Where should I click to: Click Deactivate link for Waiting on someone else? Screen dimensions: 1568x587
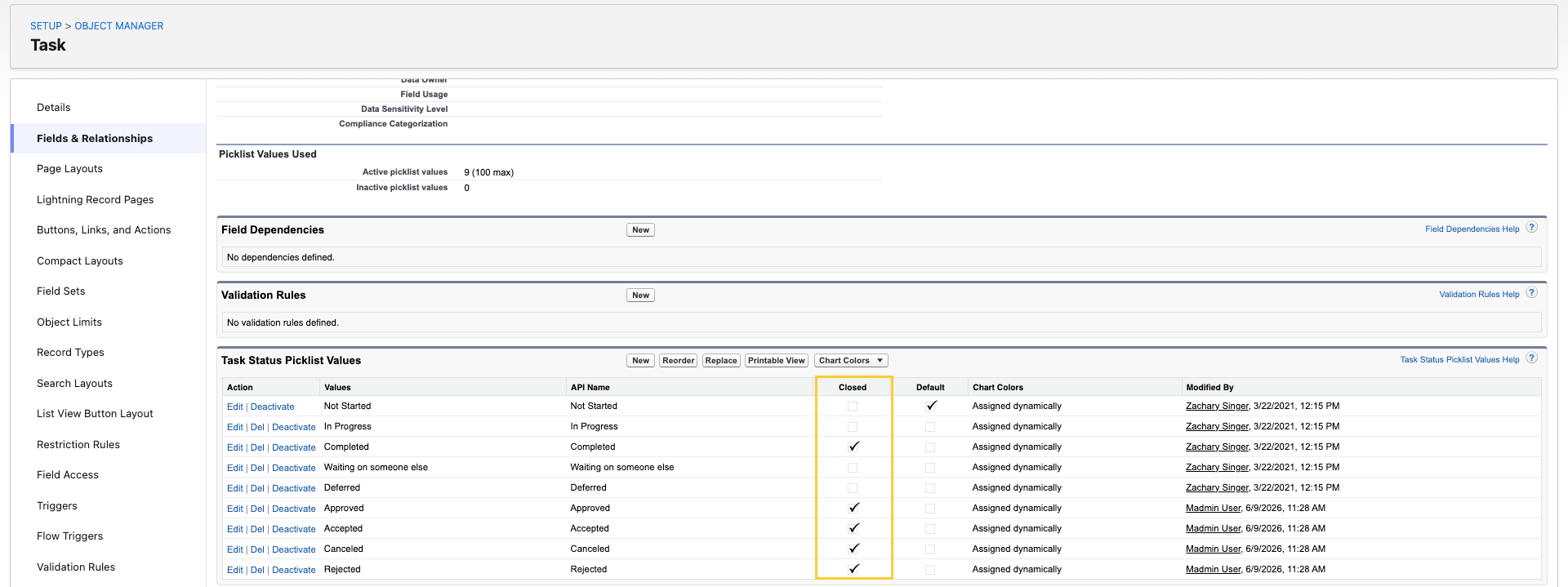pyautogui.click(x=294, y=468)
